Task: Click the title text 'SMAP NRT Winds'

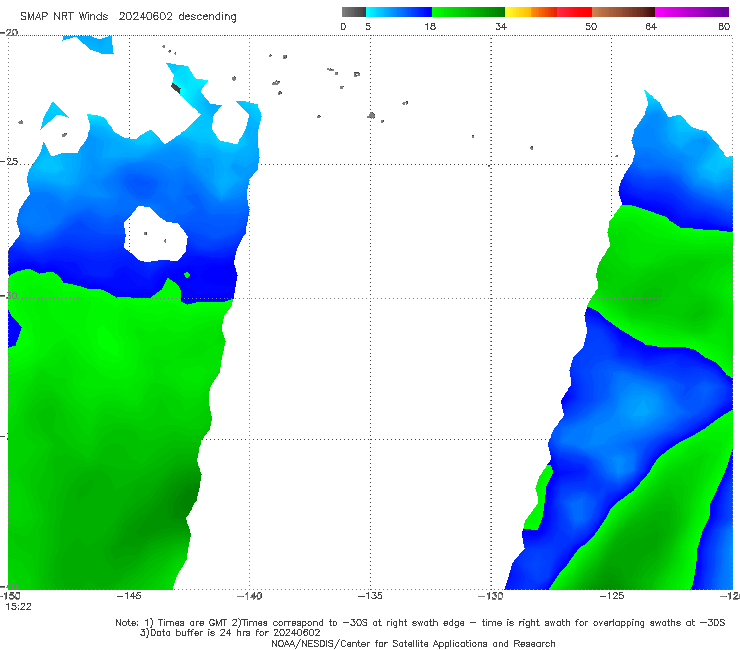Action: (x=64, y=16)
